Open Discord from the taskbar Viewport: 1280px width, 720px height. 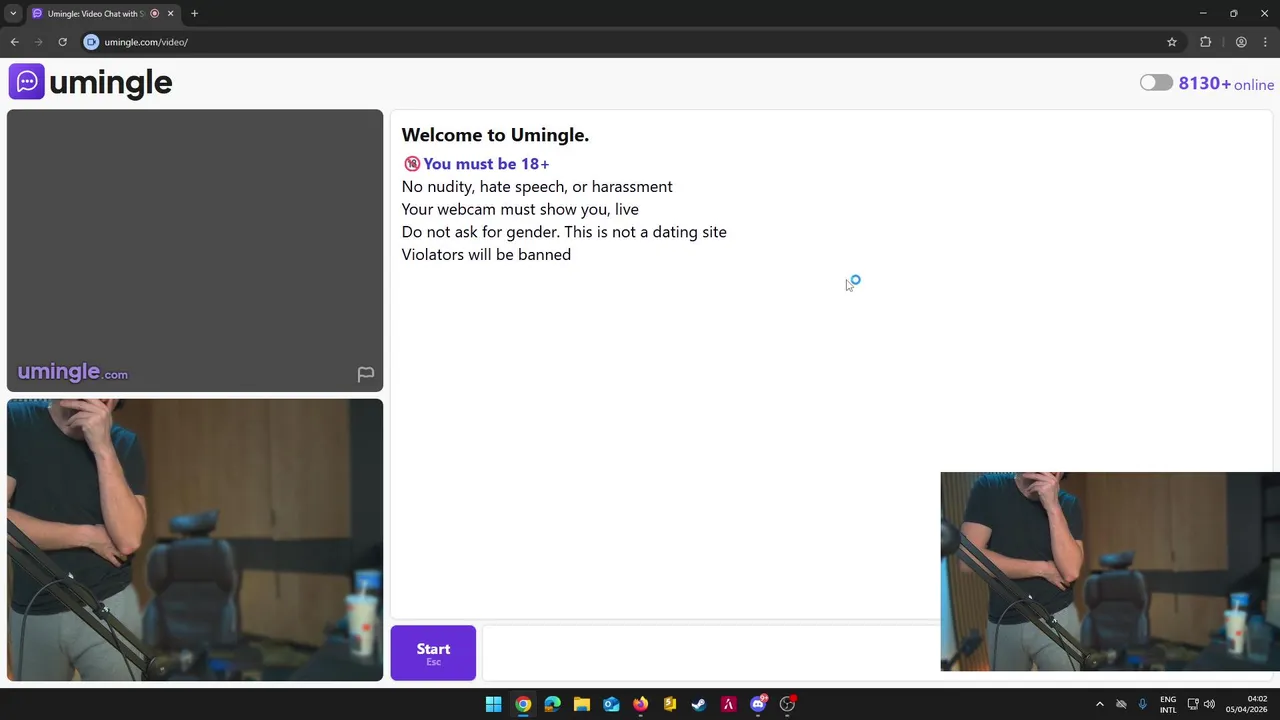pos(758,704)
